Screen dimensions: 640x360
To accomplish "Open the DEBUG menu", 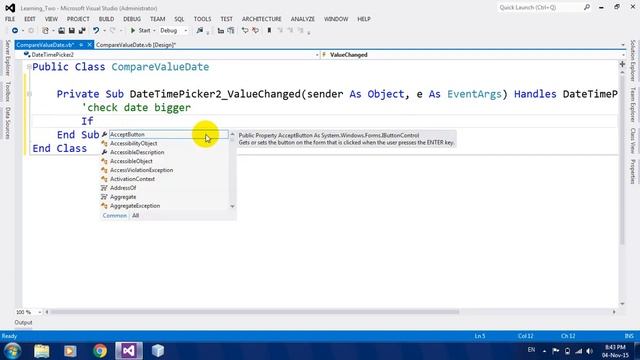I will tap(132, 19).
